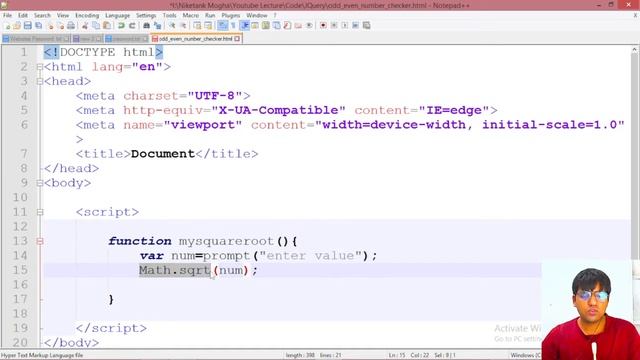Click the Close All toolbar icon
640x360 pixels.
(60, 26)
